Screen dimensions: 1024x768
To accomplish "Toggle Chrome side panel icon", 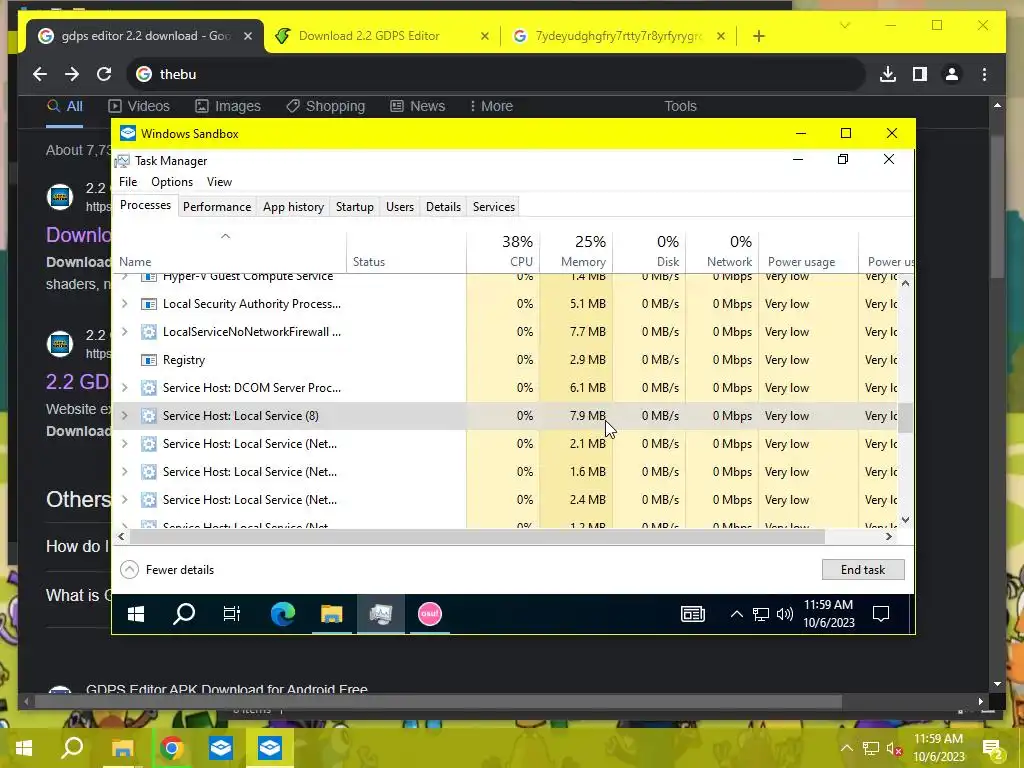I will coord(920,74).
